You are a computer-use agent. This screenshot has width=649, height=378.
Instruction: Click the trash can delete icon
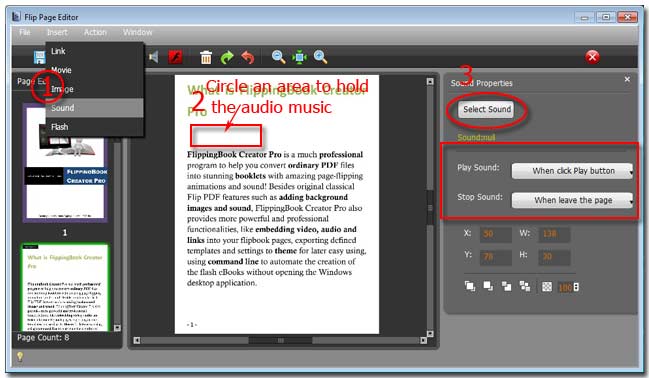pyautogui.click(x=206, y=57)
